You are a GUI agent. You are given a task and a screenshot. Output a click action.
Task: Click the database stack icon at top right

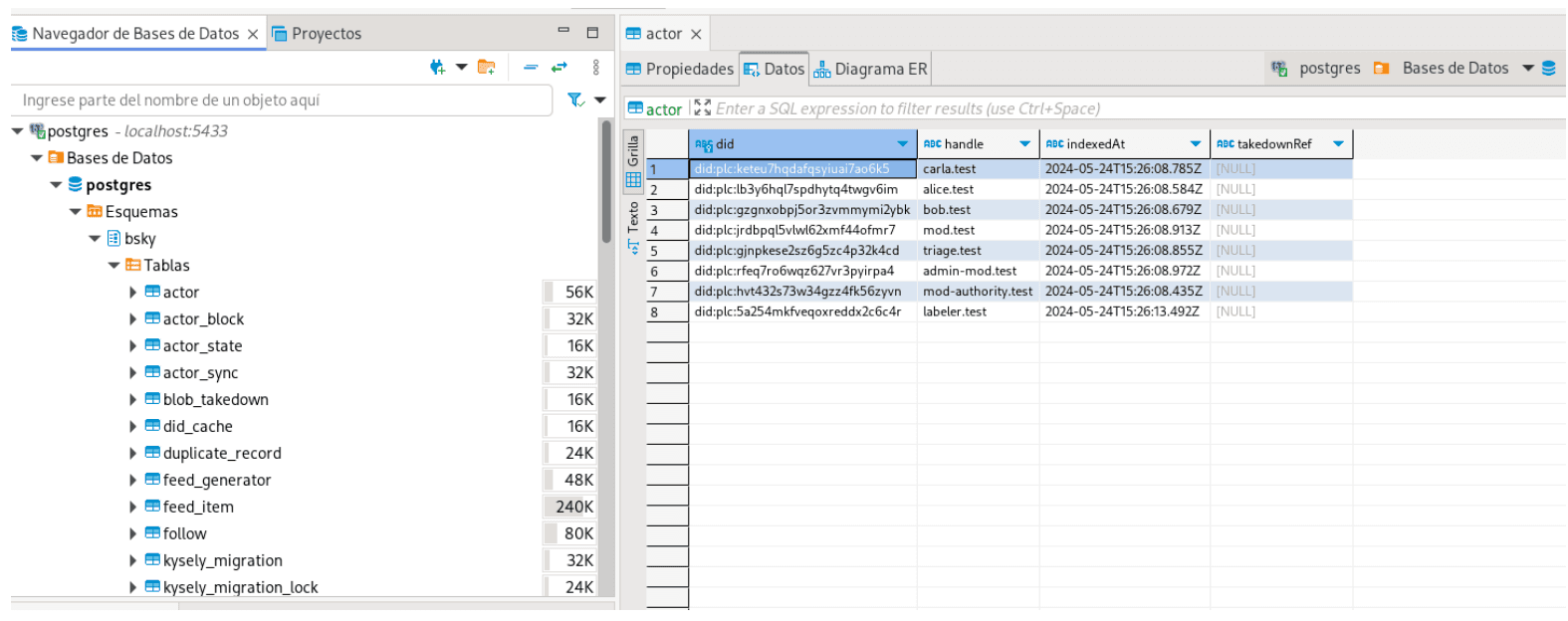pyautogui.click(x=1548, y=69)
